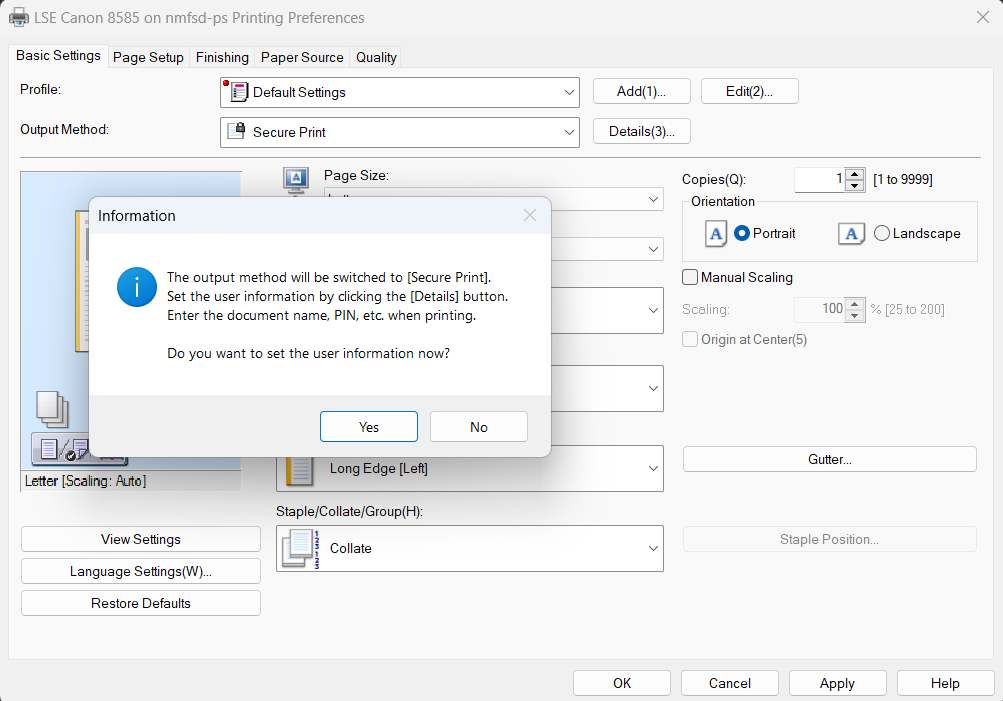The width and height of the screenshot is (1003, 701).
Task: Click the Add(1)... profile button
Action: tap(642, 91)
